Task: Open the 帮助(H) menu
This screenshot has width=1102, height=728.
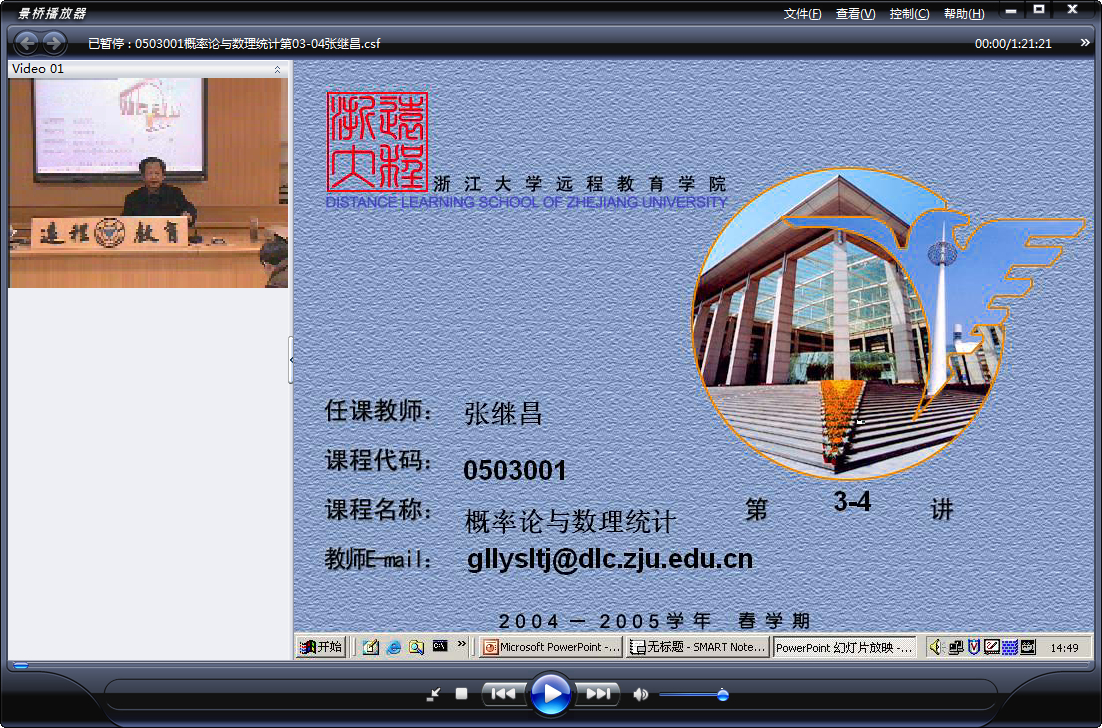Action: [964, 14]
